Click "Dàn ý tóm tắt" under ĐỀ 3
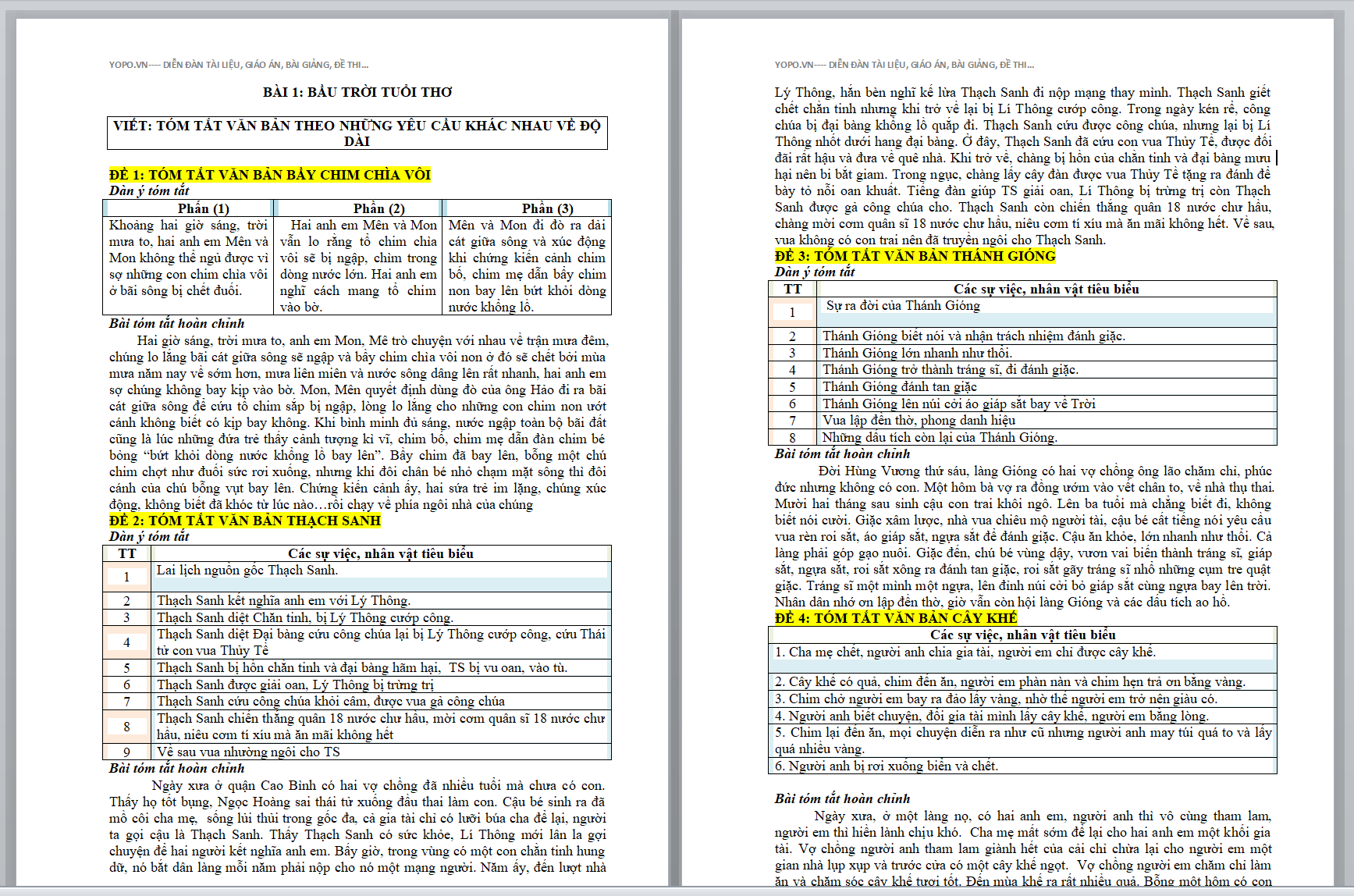This screenshot has height=896, width=1354. point(815,272)
